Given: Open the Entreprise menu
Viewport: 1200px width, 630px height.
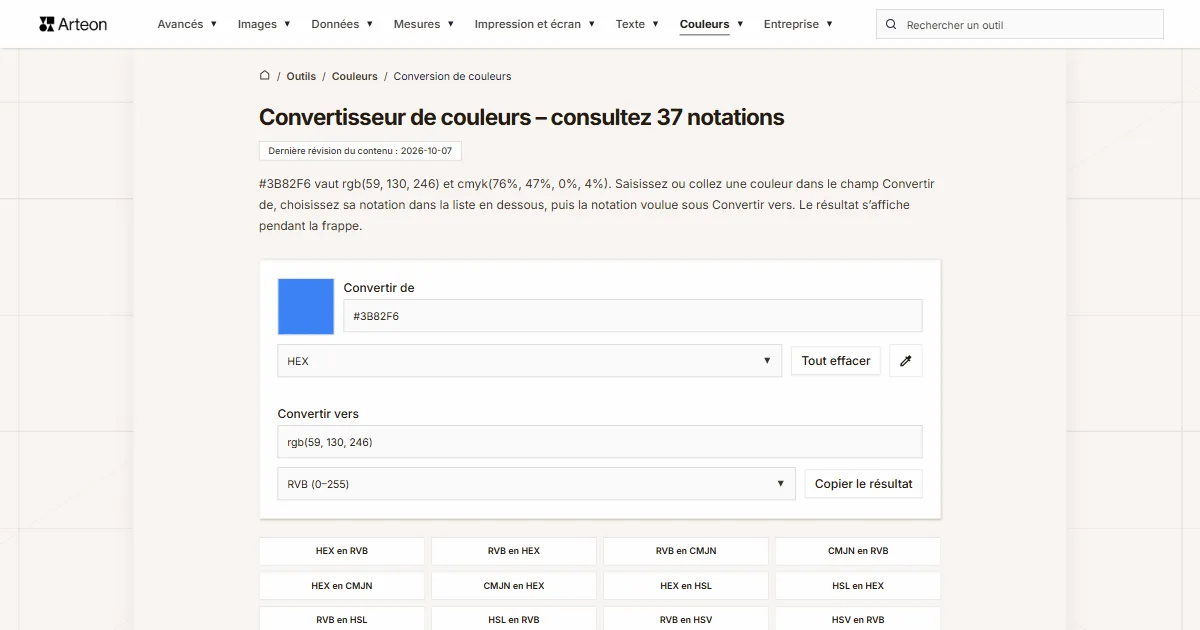Looking at the screenshot, I should tap(798, 24).
